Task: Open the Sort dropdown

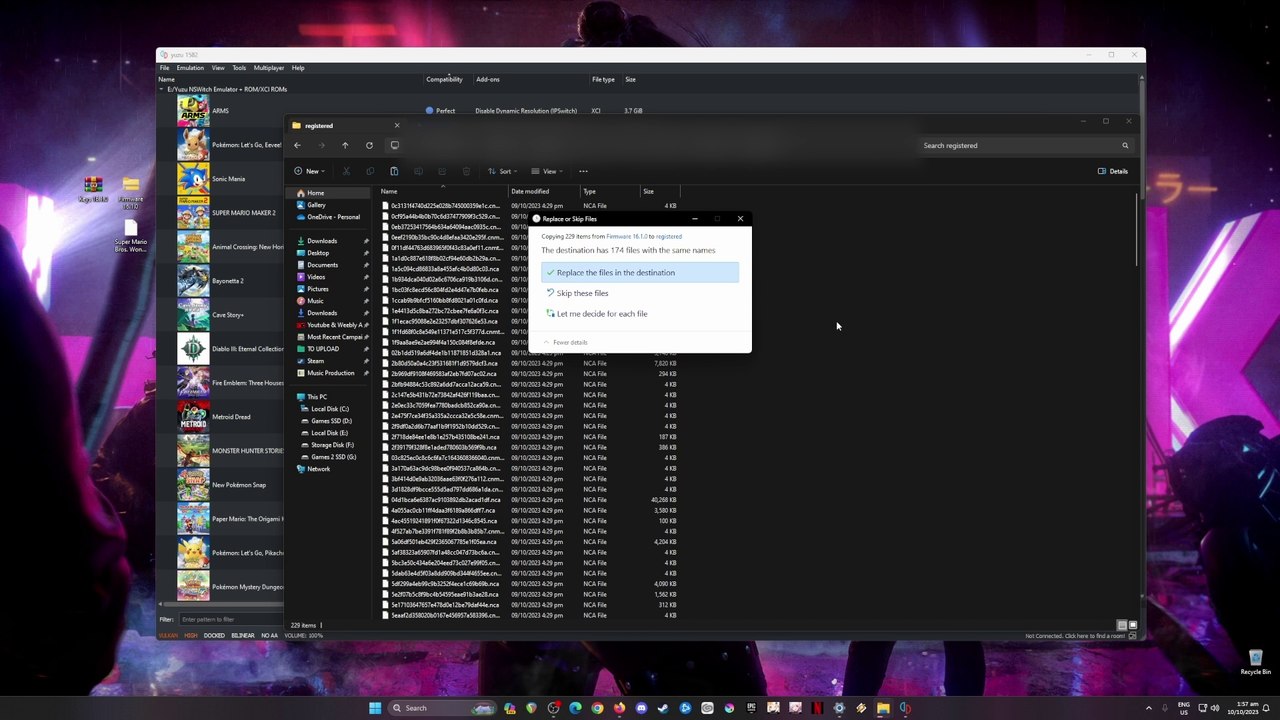Action: pos(501,171)
